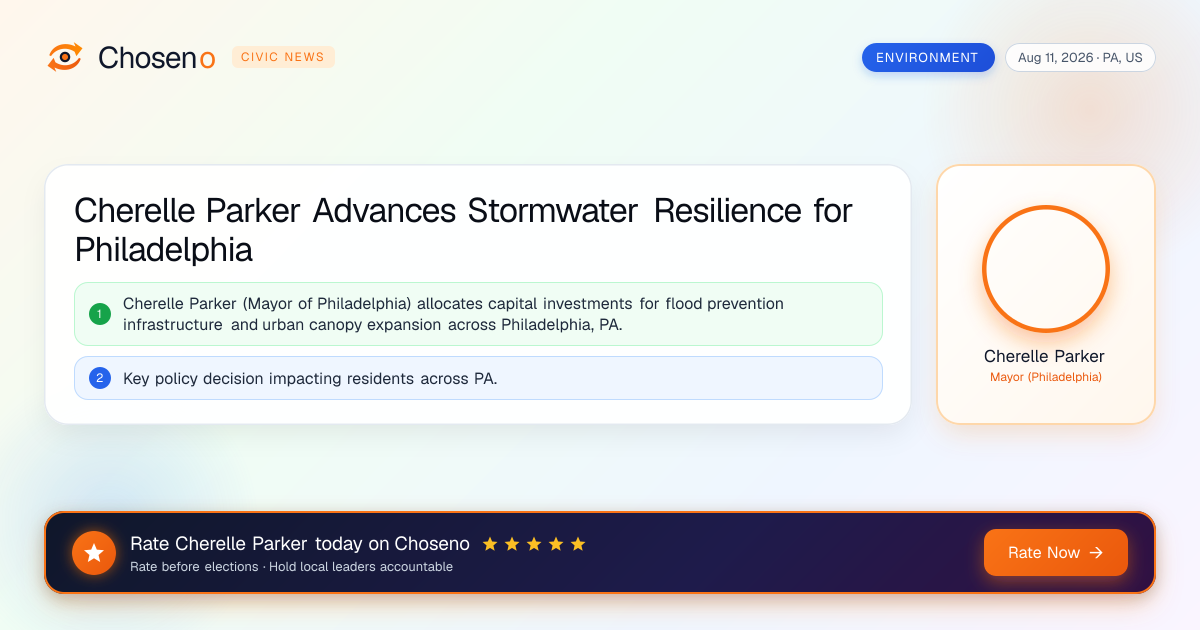Click the Aug 11, 2026 date badge
This screenshot has width=1200, height=630.
[x=1080, y=57]
